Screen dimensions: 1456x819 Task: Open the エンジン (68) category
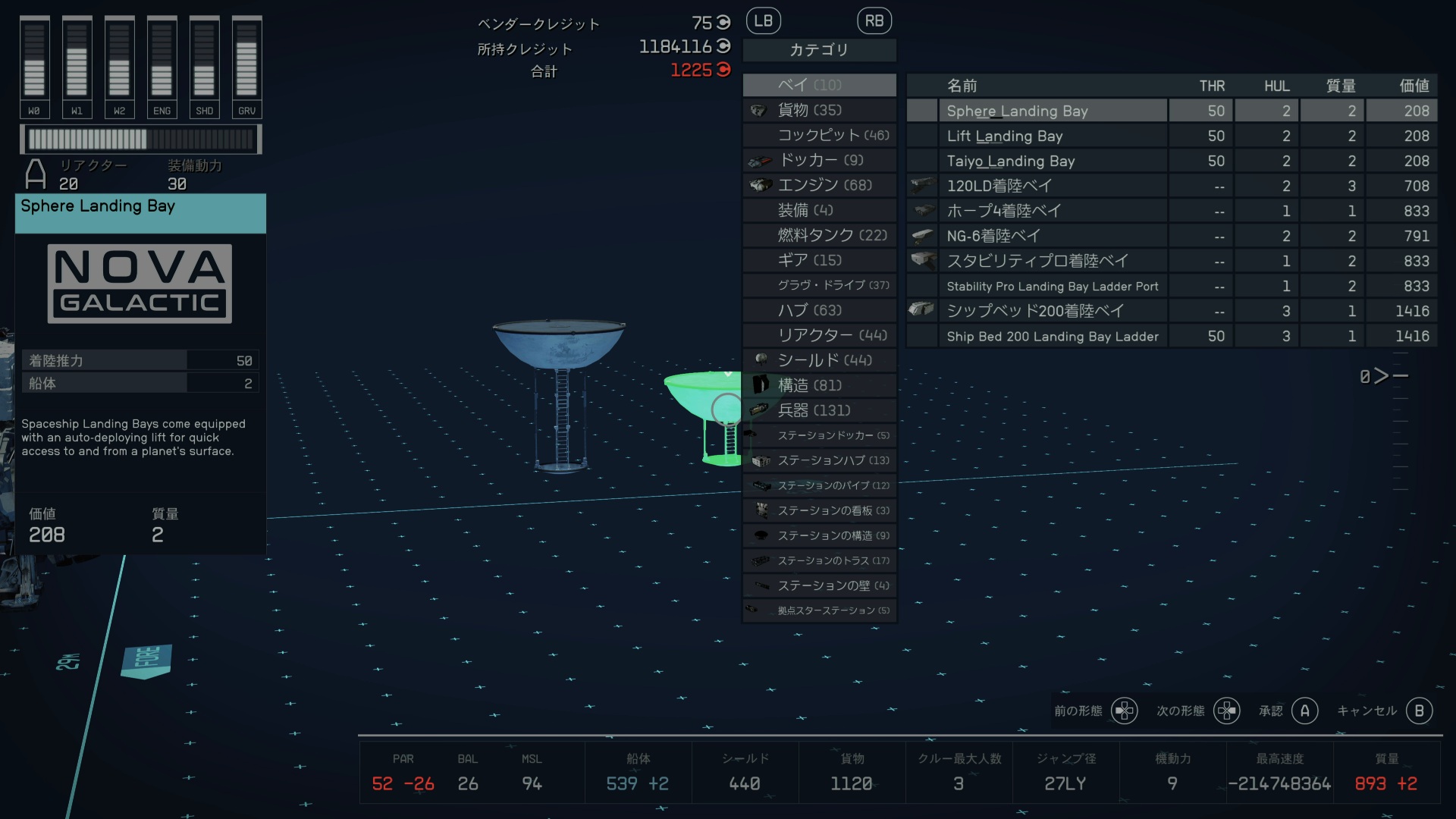[820, 185]
